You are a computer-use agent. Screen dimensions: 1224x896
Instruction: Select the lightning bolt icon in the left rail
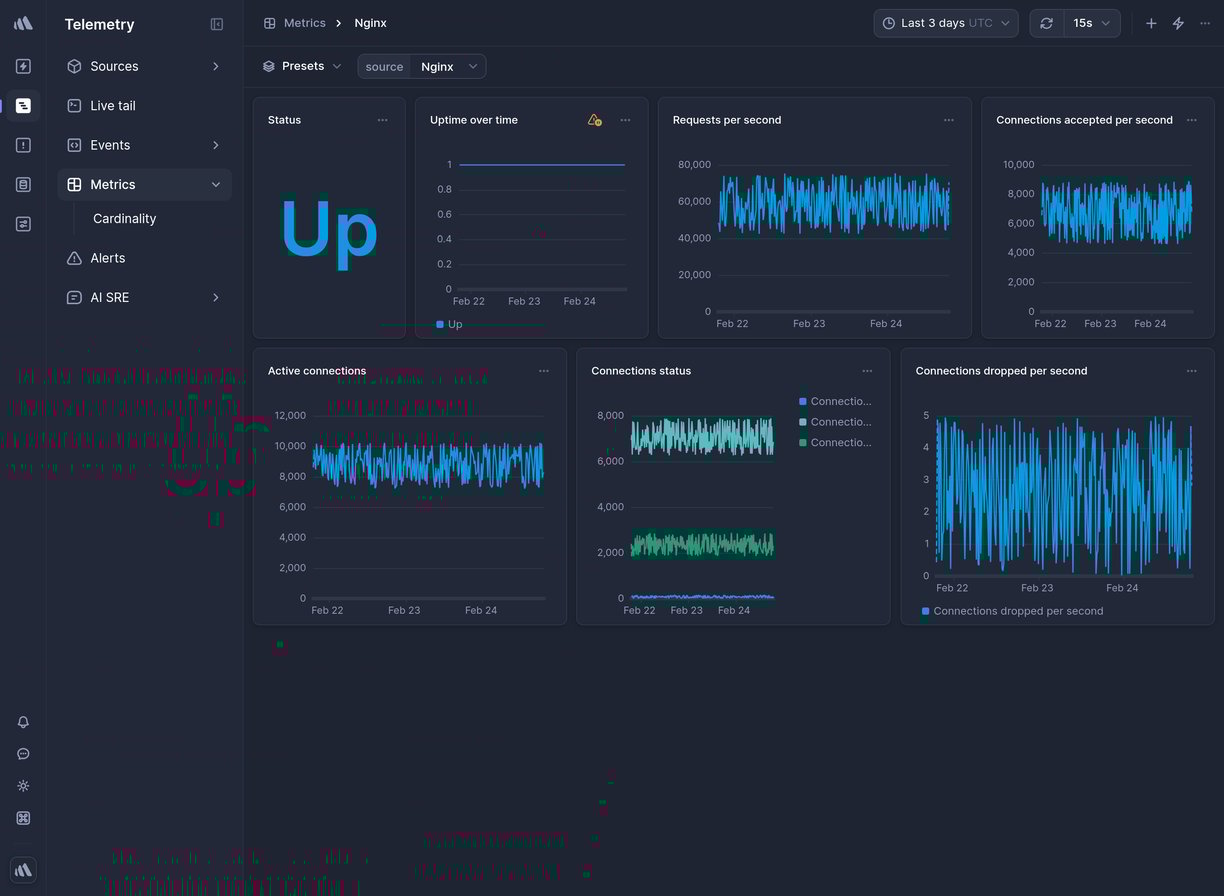(23, 66)
